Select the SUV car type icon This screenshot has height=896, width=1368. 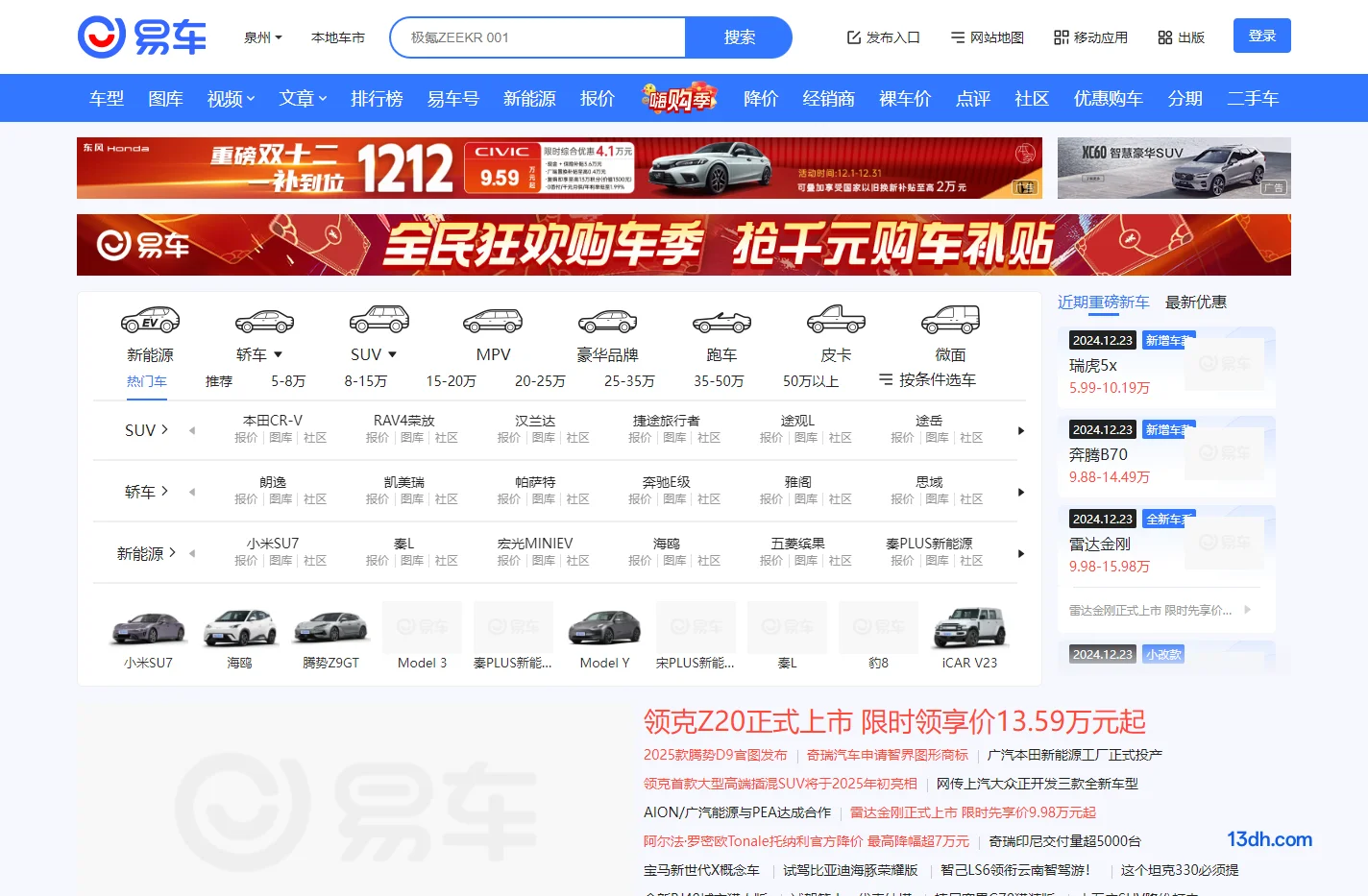click(x=379, y=320)
